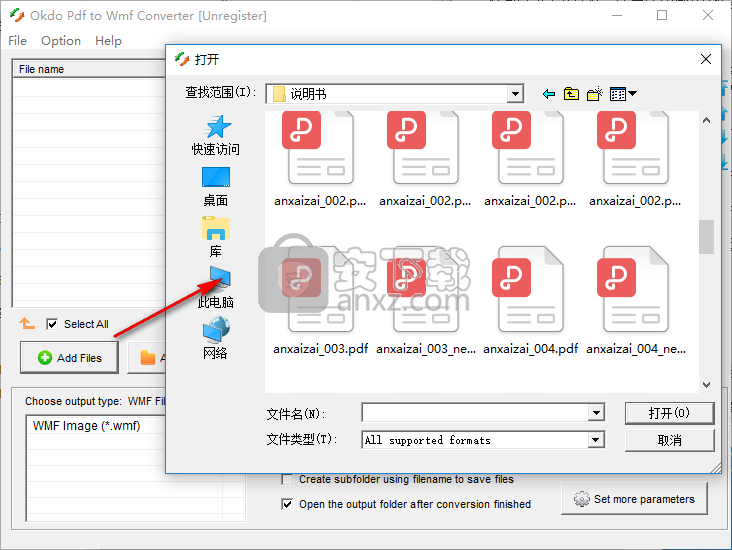Open the view menu icon
Viewport: 732px width, 550px height.
pyautogui.click(x=623, y=94)
